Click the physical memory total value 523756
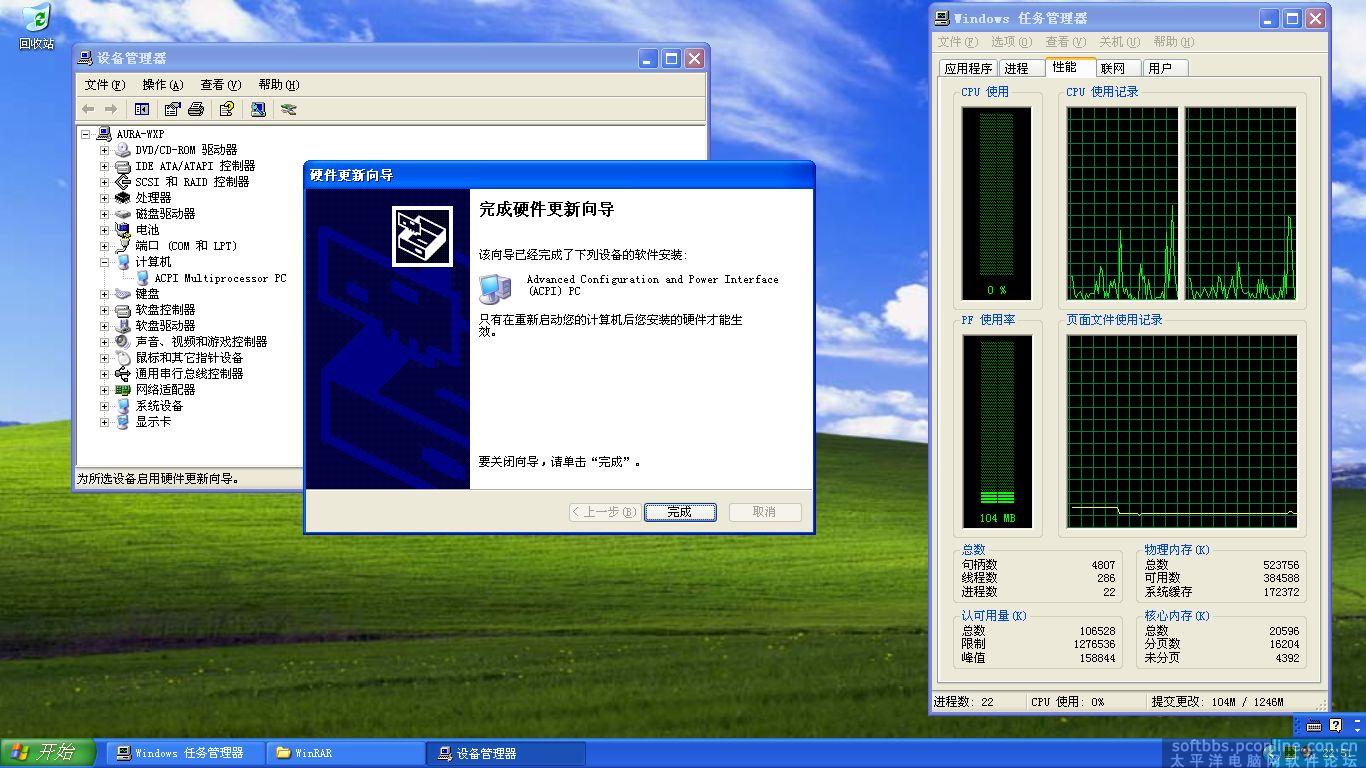This screenshot has height=768, width=1366. tap(1281, 565)
